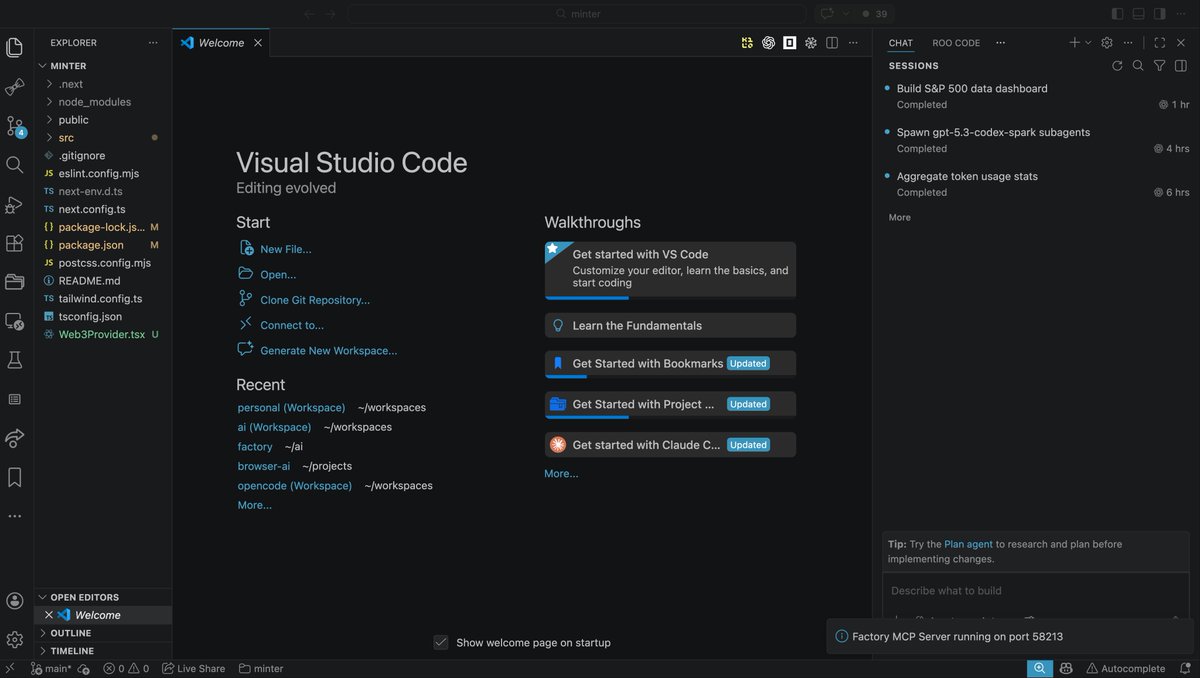Collapse the OPEN EDITORS section
The height and width of the screenshot is (678, 1200).
pyautogui.click(x=103, y=597)
